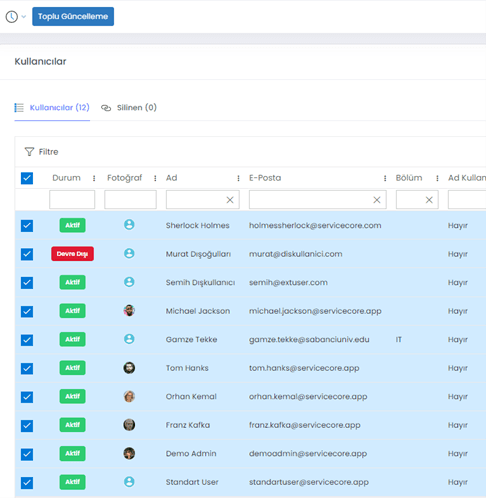Uncheck the Sherlock Holmes row checkbox
Viewport: 486px width, 498px height.
pyautogui.click(x=27, y=226)
